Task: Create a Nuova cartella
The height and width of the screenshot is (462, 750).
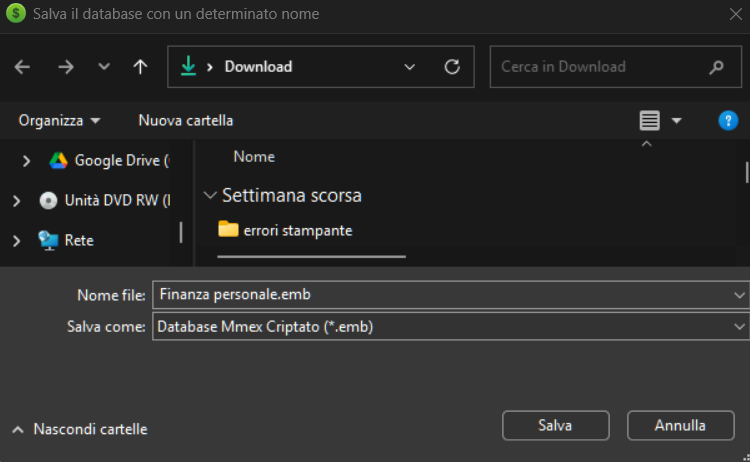Action: (x=186, y=121)
